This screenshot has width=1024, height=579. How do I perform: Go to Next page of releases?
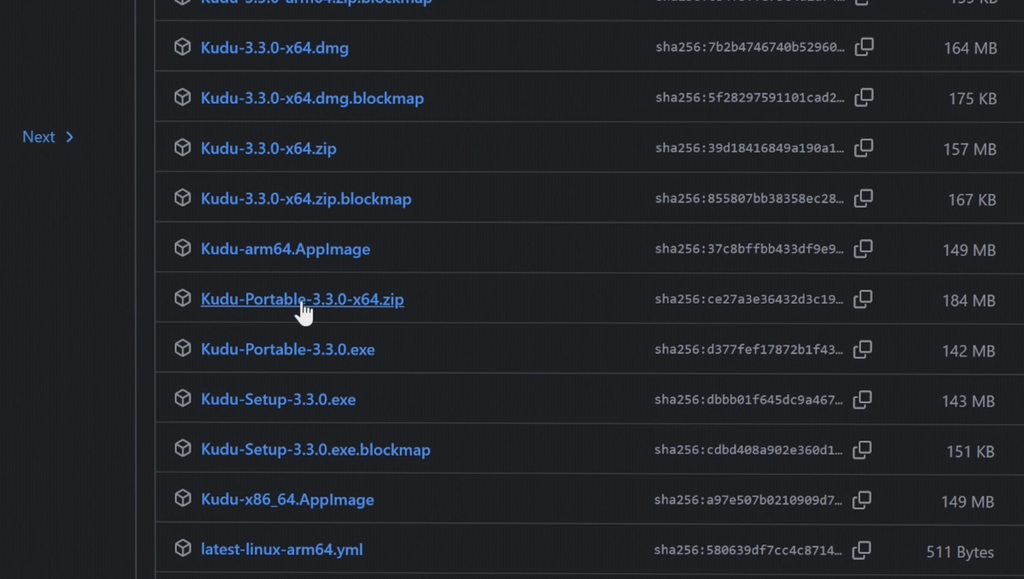(x=48, y=137)
